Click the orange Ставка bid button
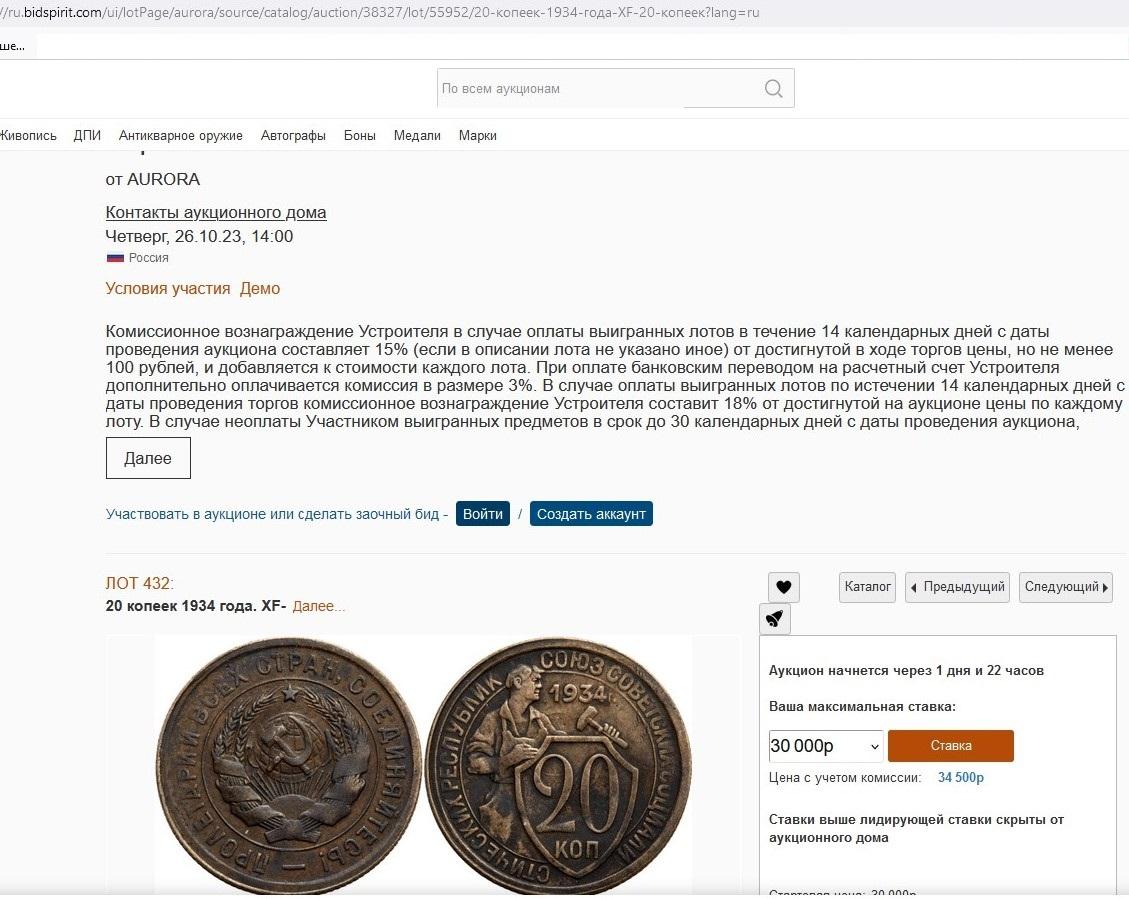 (950, 746)
